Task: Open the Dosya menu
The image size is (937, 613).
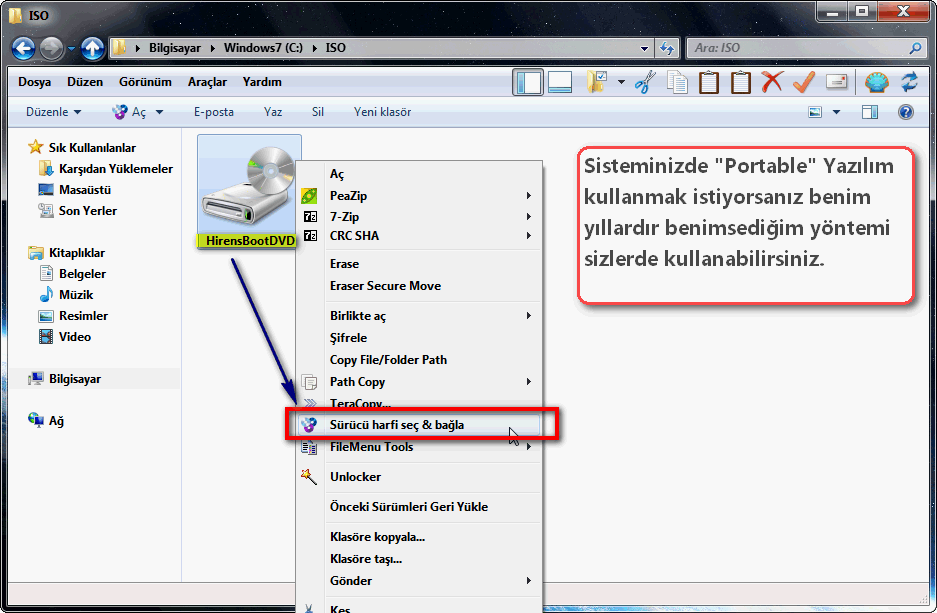Action: click(35, 82)
